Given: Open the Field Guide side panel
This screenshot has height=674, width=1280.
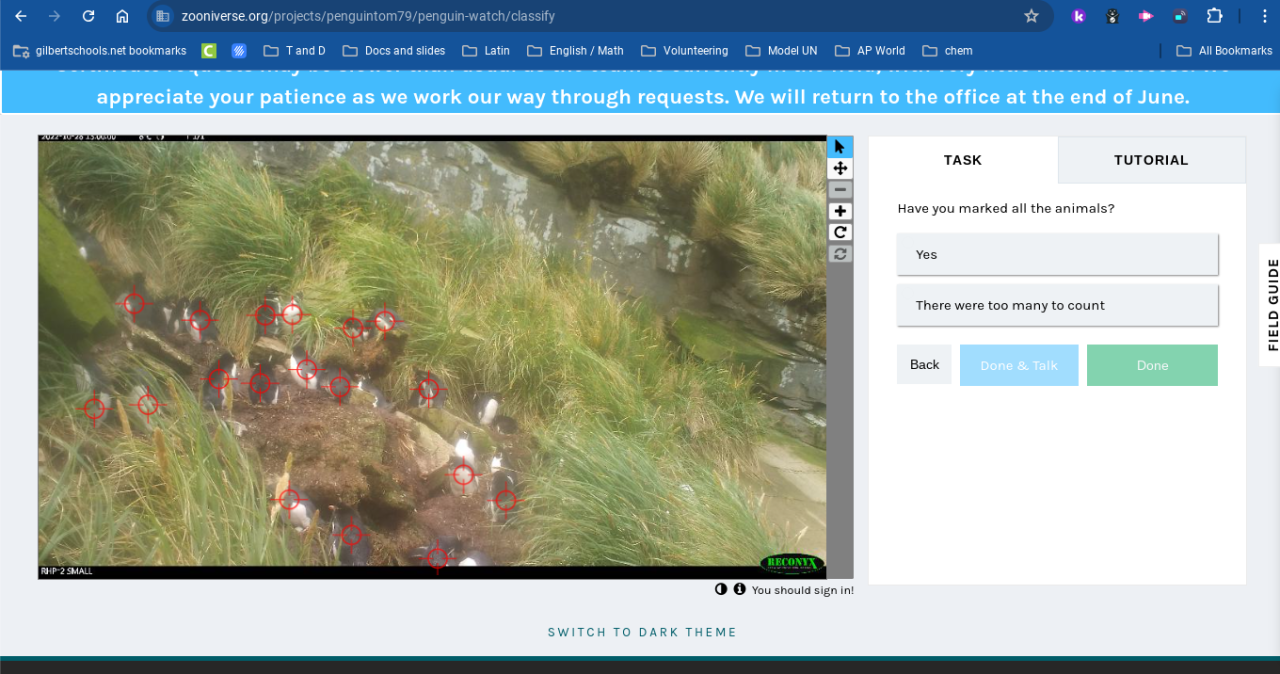Looking at the screenshot, I should tap(1272, 304).
